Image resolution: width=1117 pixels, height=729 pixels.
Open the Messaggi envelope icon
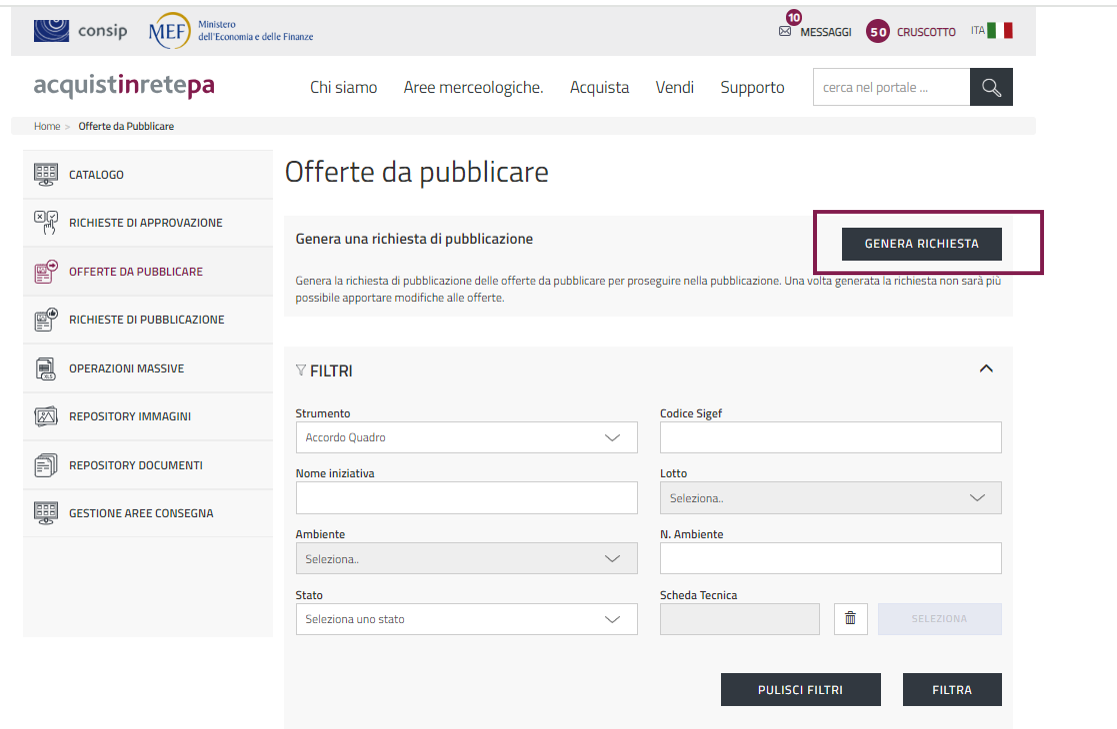[785, 32]
